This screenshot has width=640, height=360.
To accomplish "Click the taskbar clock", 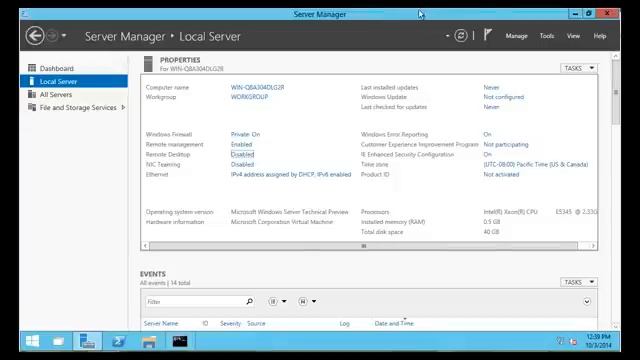I will pyautogui.click(x=598, y=341).
